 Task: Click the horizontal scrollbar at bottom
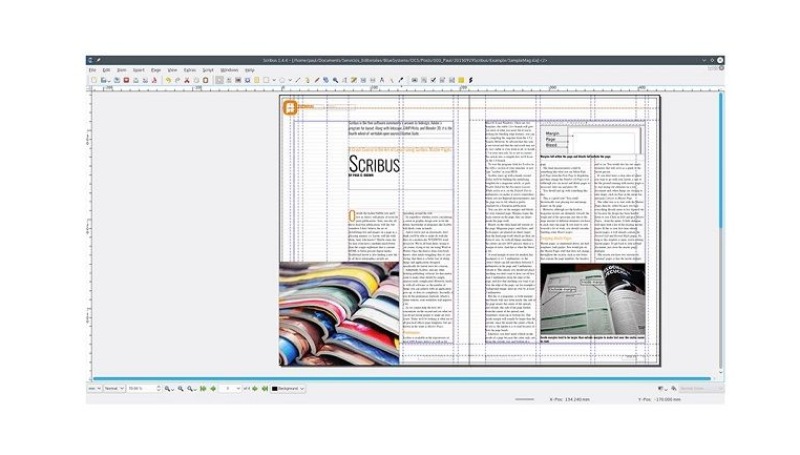click(x=402, y=378)
